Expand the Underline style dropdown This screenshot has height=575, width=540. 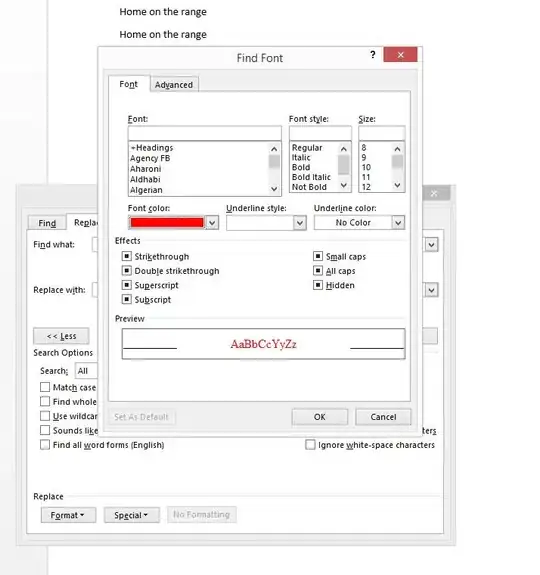(300, 223)
